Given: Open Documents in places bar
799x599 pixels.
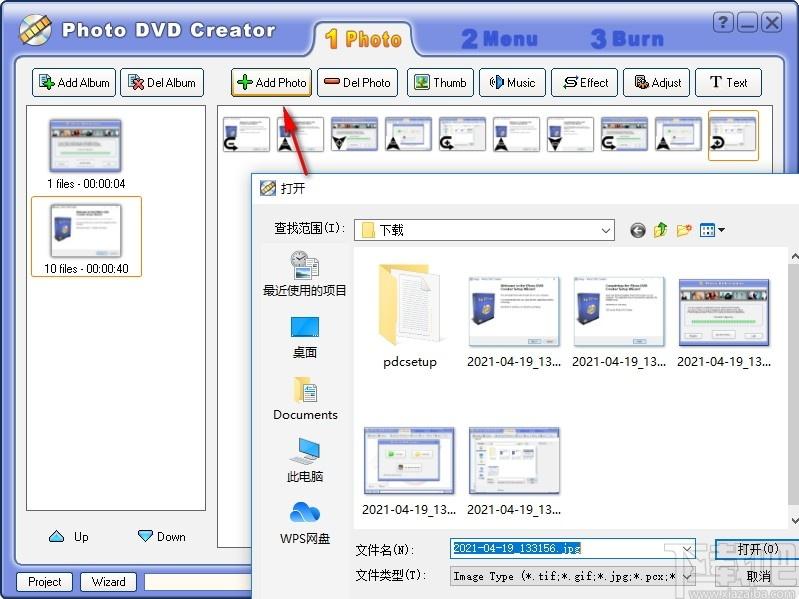Looking at the screenshot, I should click(305, 399).
